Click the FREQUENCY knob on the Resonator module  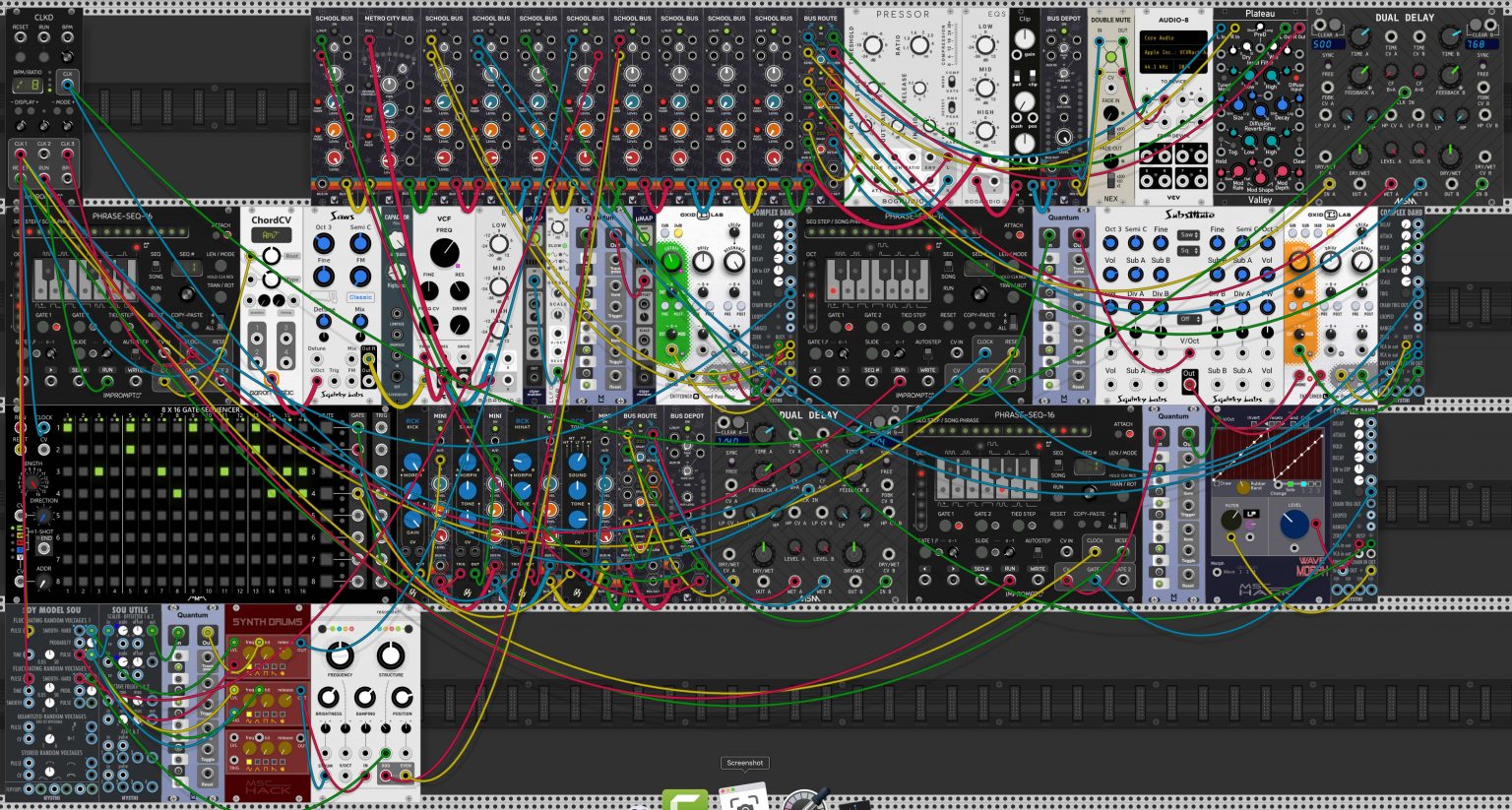[340, 654]
